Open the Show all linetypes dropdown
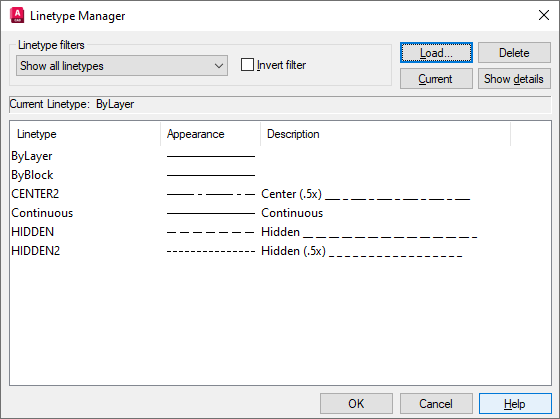This screenshot has width=560, height=419. pos(122,66)
